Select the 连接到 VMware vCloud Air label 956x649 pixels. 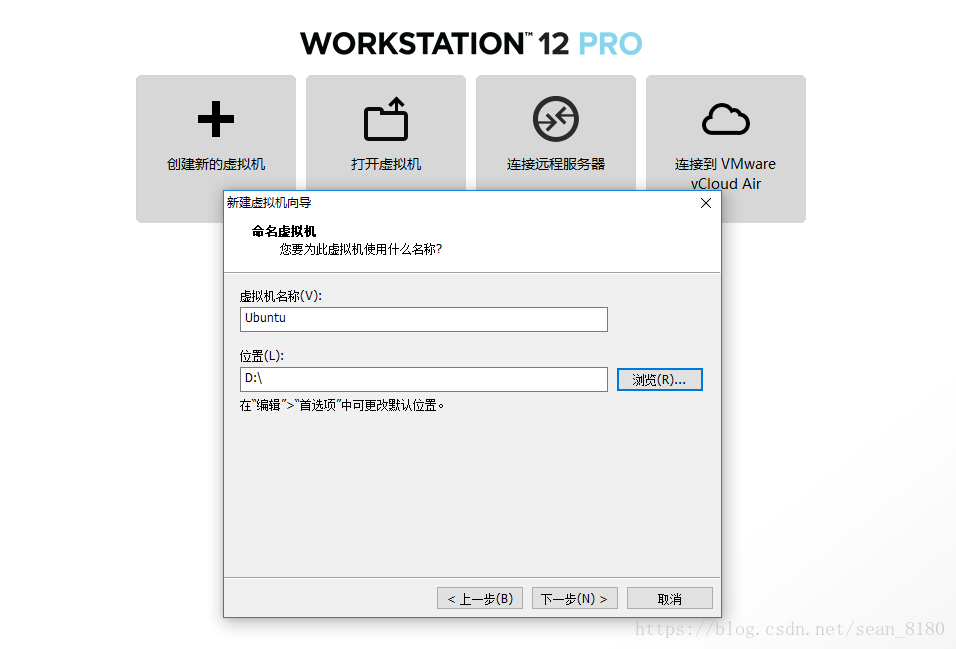[x=726, y=174]
